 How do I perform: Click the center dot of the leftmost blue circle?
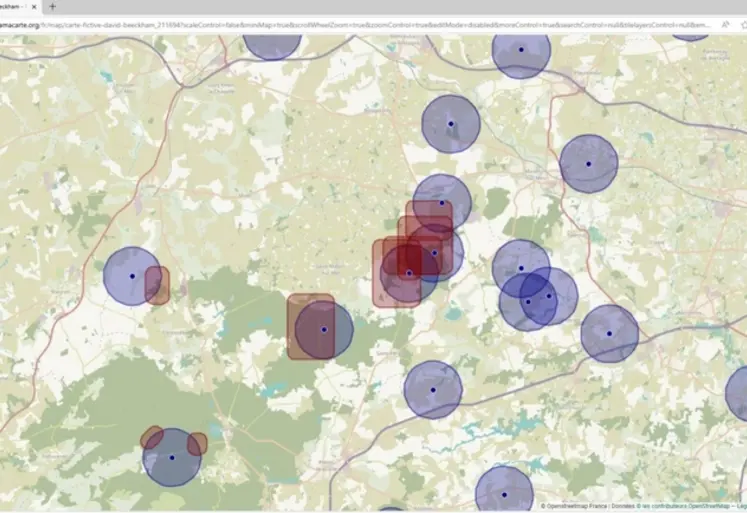click(x=132, y=276)
